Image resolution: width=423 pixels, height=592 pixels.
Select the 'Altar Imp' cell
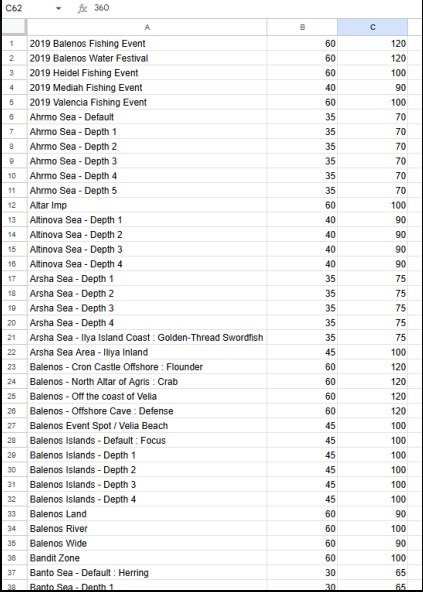pyautogui.click(x=147, y=205)
